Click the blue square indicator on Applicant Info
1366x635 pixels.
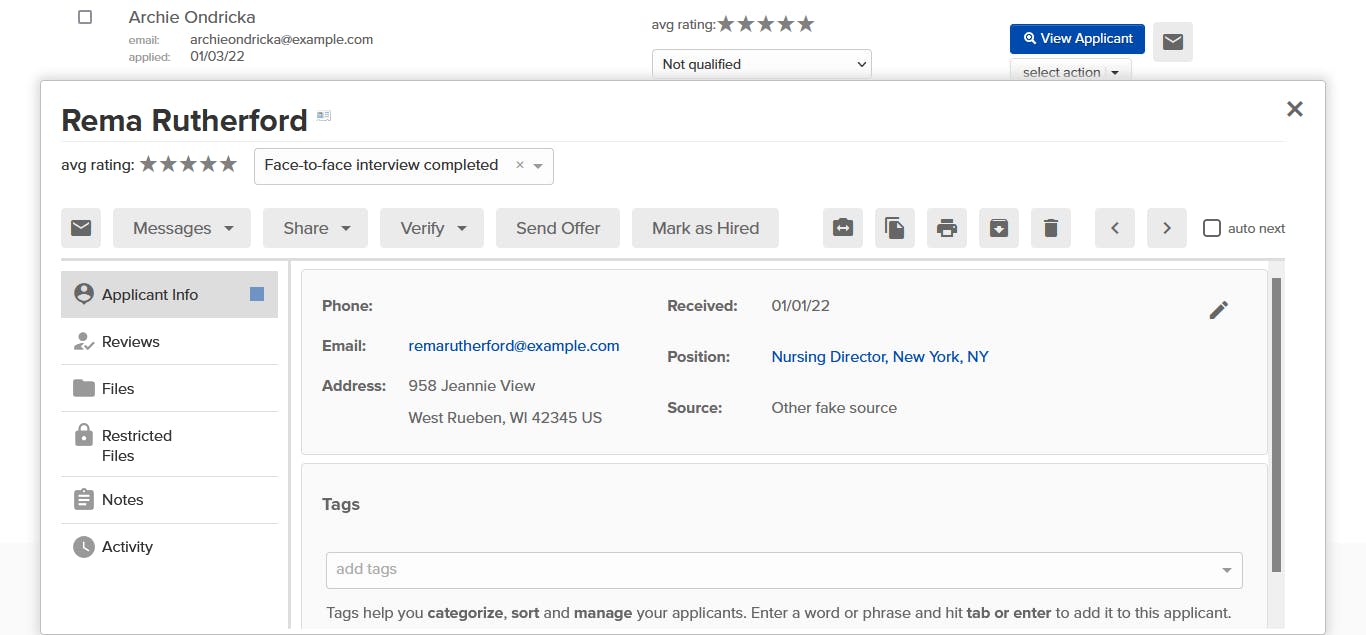click(x=257, y=294)
